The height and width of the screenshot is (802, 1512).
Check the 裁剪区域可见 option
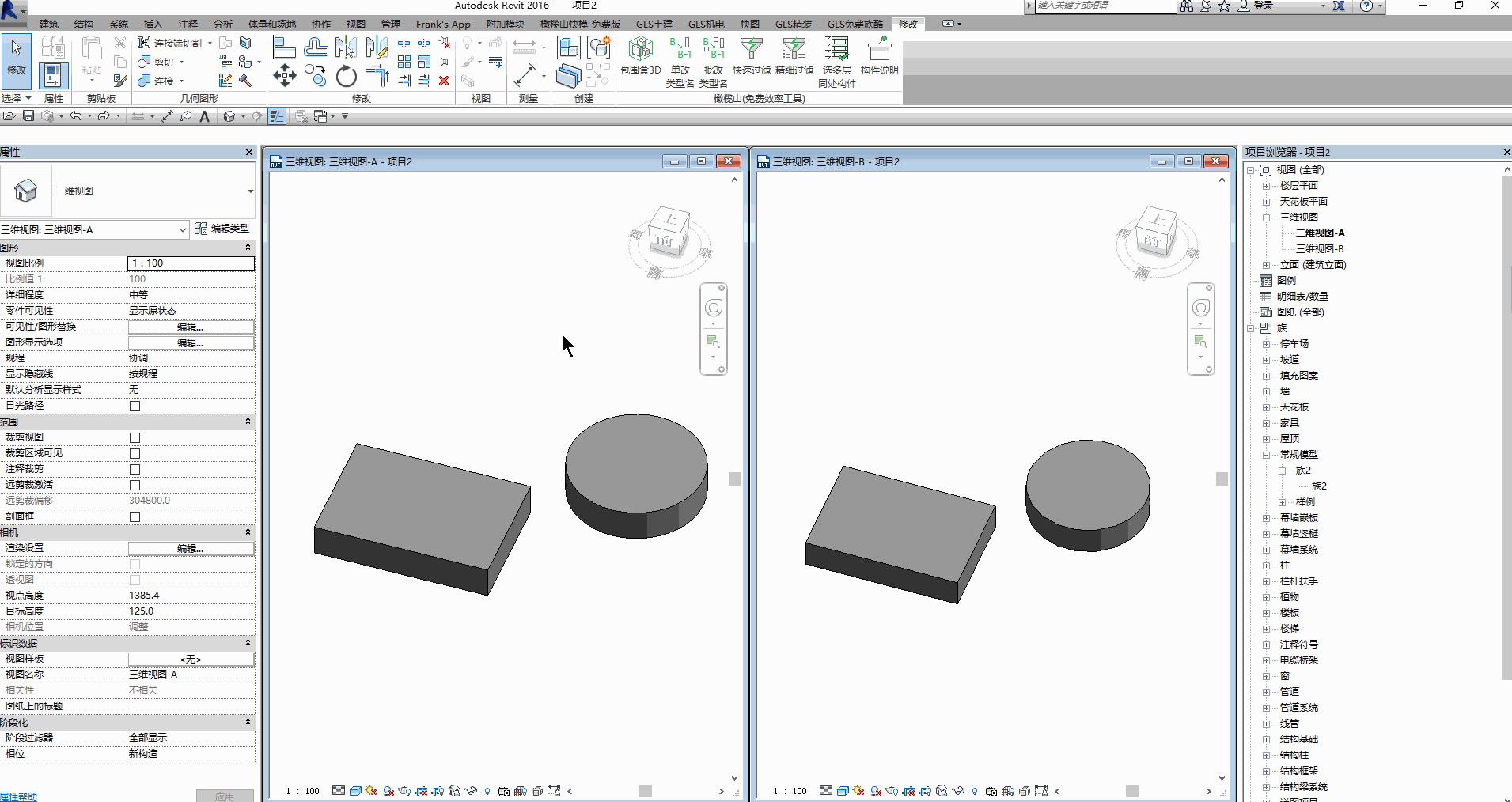pyautogui.click(x=135, y=453)
